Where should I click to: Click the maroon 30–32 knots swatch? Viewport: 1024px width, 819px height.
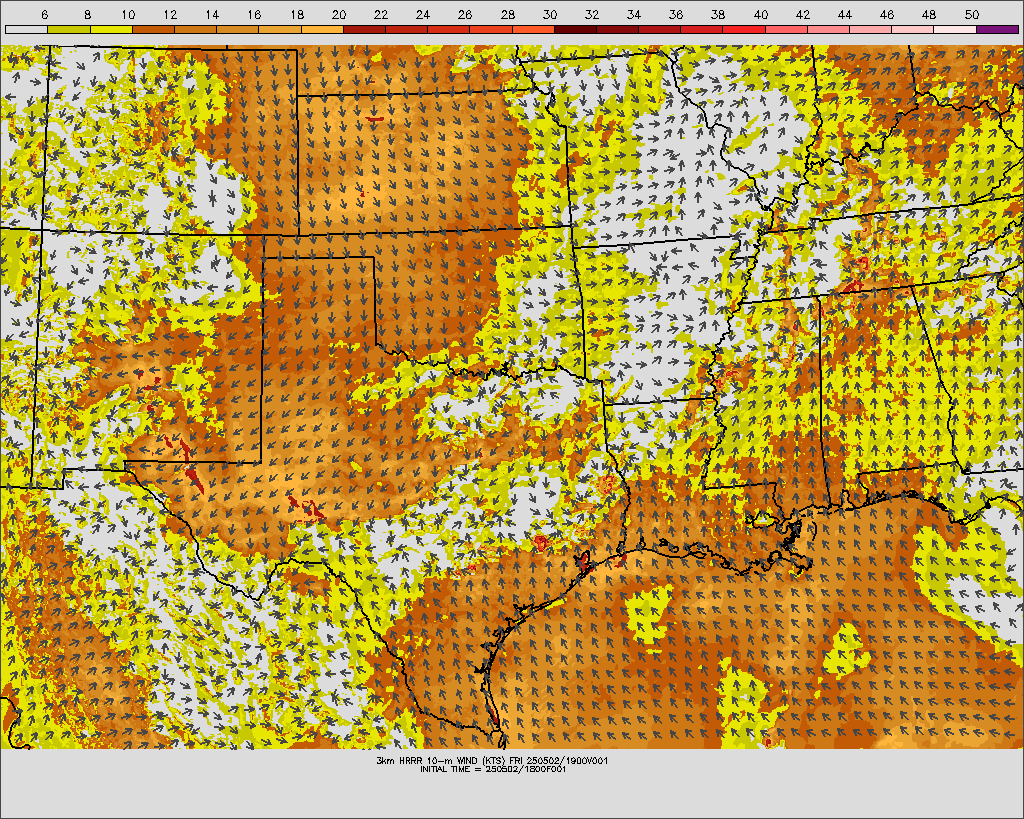coord(575,29)
